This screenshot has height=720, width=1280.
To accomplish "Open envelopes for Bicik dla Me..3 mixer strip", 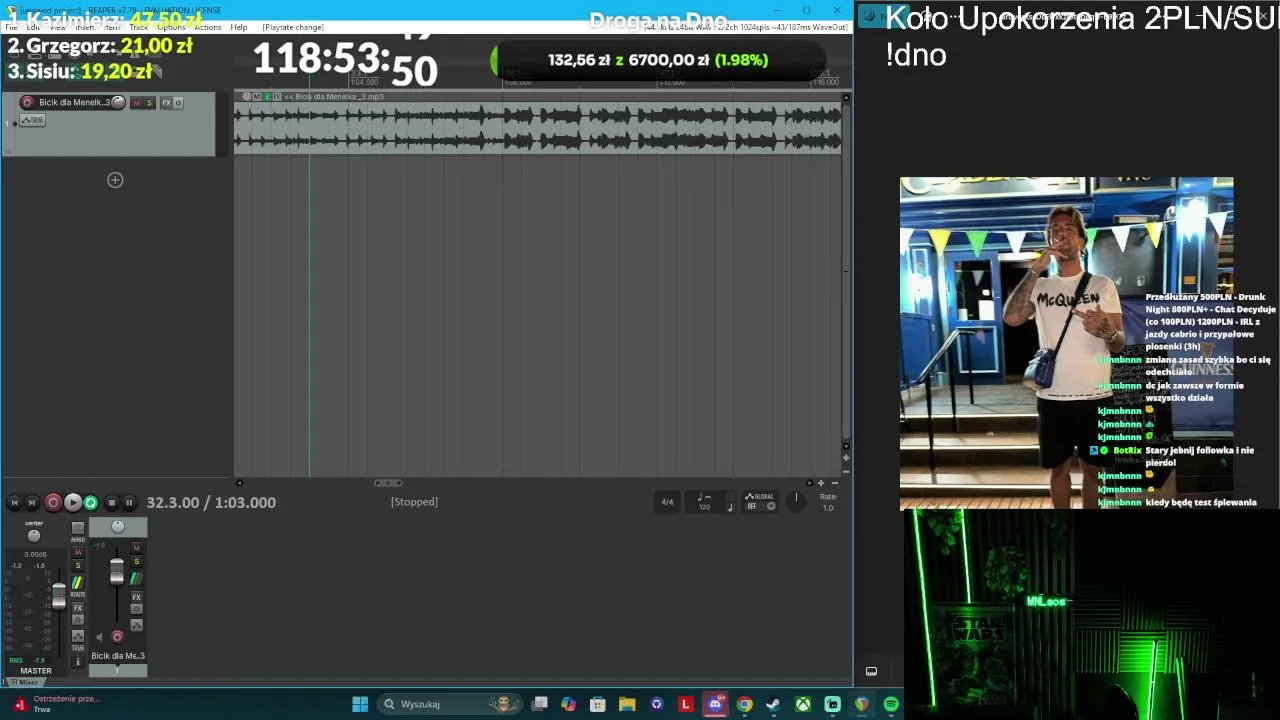I will click(x=137, y=626).
